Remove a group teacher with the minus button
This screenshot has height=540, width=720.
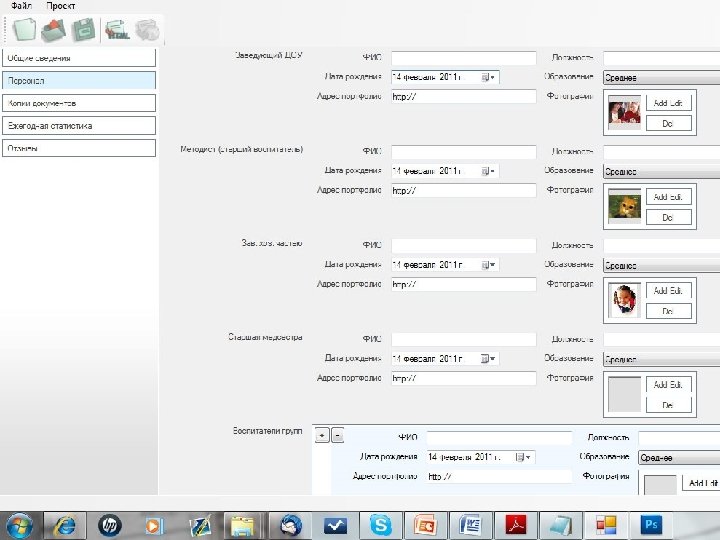338,435
